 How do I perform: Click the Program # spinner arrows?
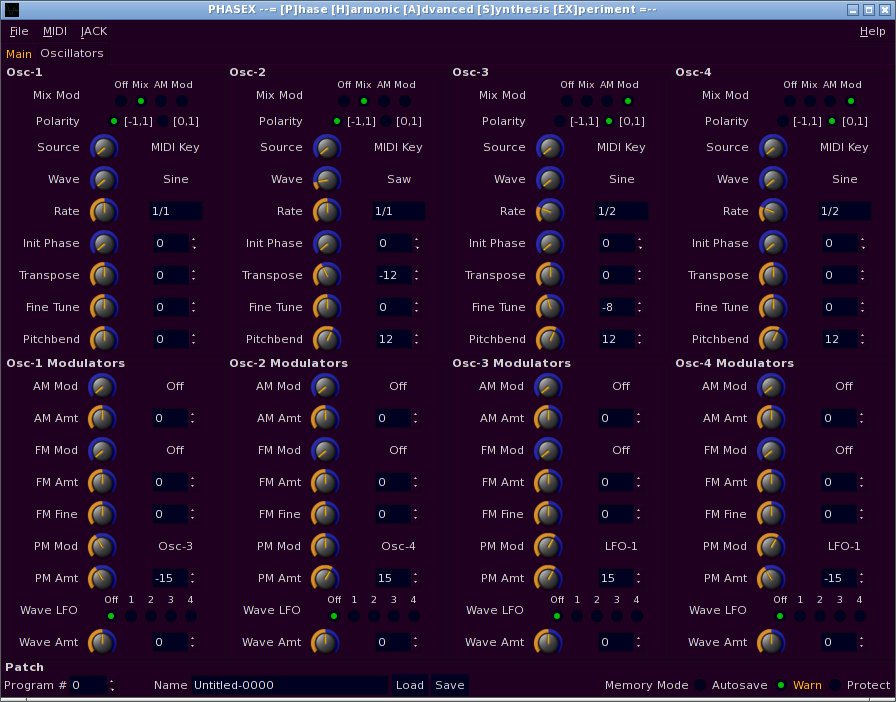(111, 685)
